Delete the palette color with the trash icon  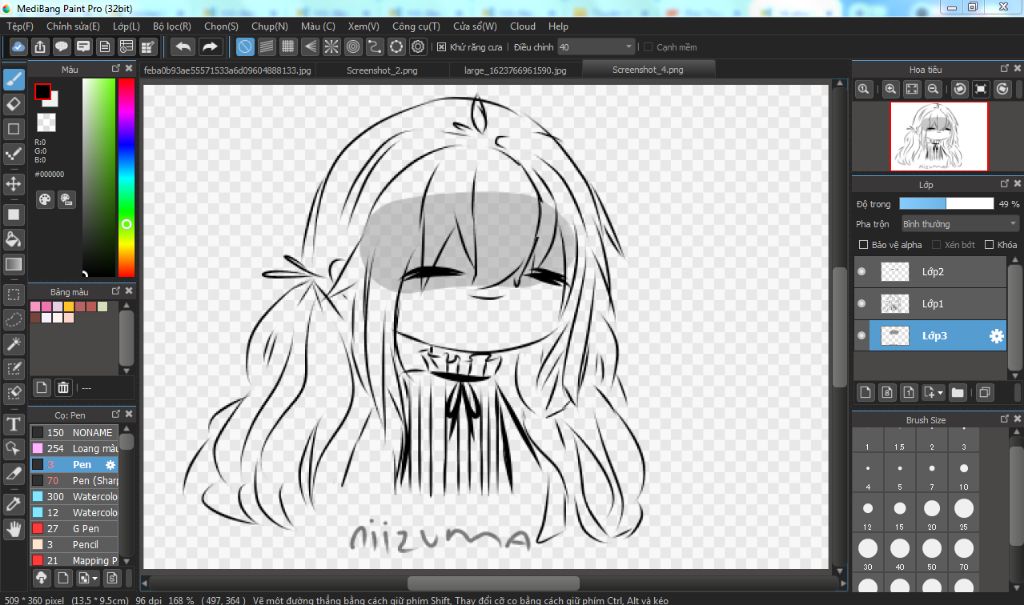click(x=63, y=387)
